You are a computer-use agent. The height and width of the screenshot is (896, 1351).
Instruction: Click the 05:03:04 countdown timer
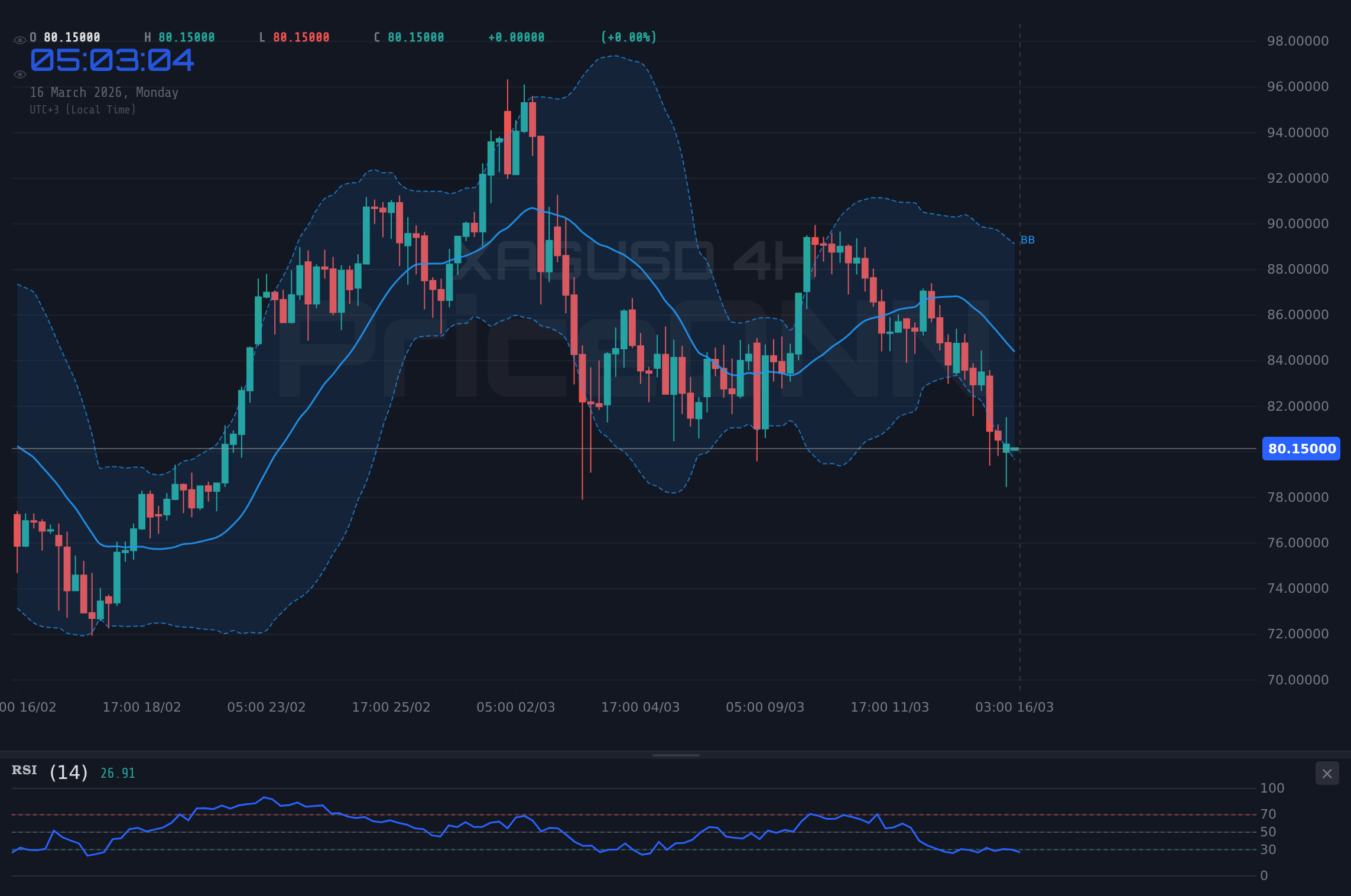tap(112, 60)
